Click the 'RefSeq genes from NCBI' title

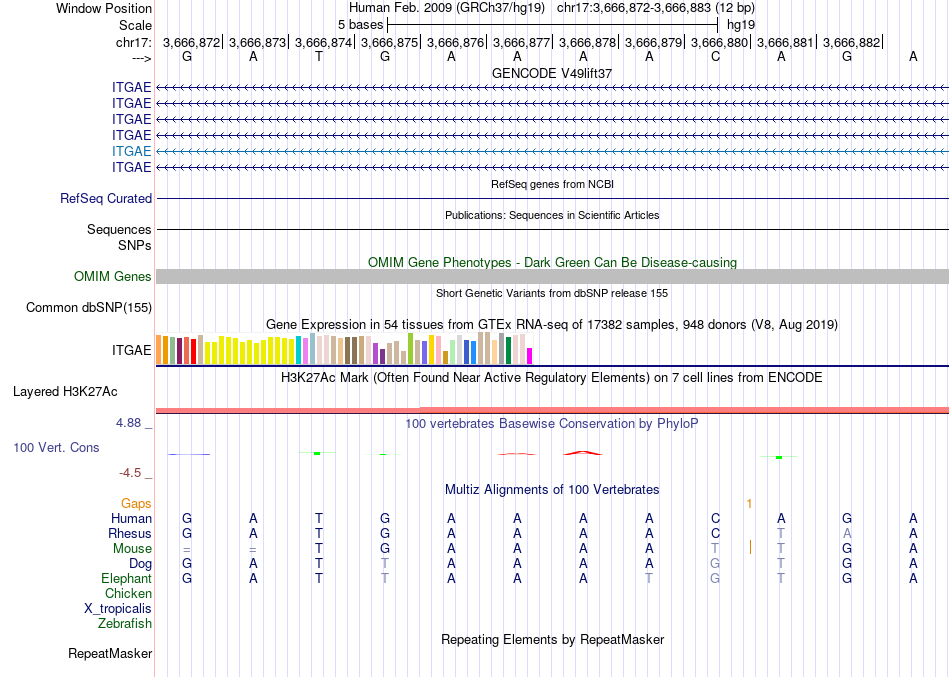[x=552, y=184]
